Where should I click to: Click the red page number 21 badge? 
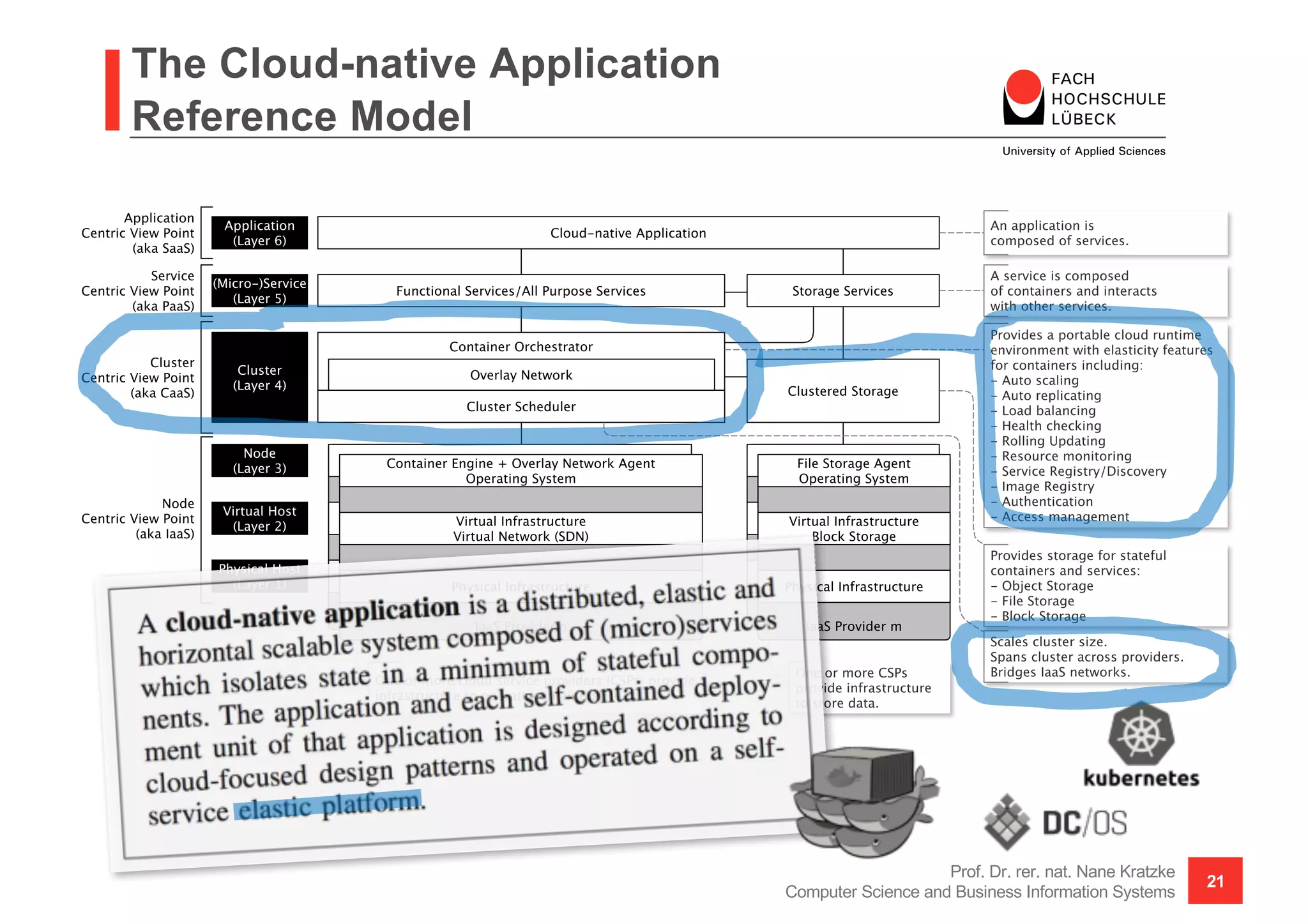click(x=1215, y=881)
